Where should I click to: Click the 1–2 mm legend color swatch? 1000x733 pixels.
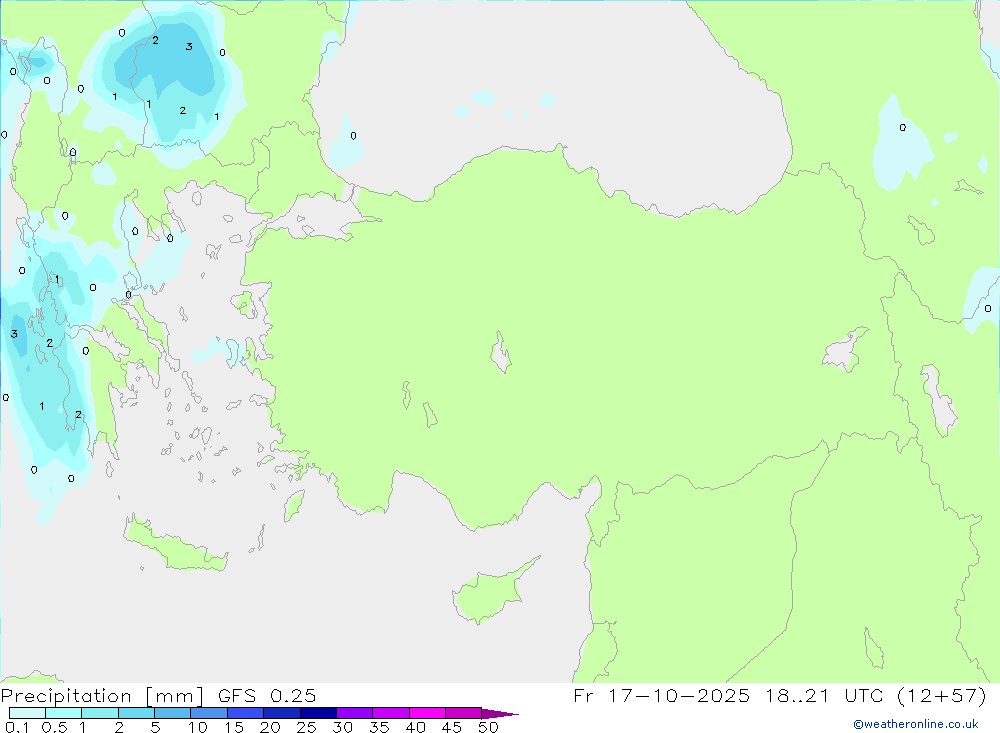click(x=99, y=713)
